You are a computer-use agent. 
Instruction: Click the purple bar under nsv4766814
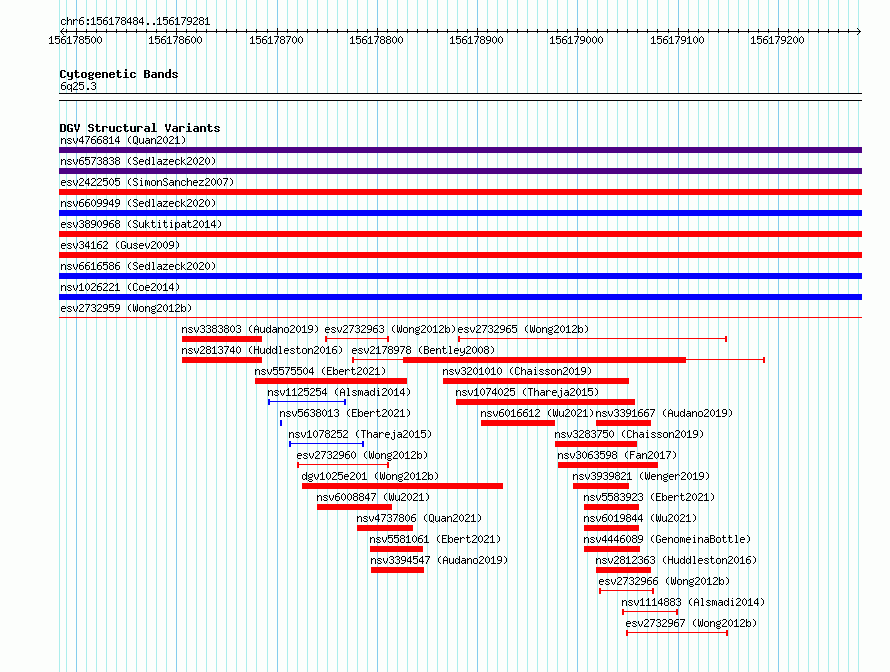click(x=460, y=150)
